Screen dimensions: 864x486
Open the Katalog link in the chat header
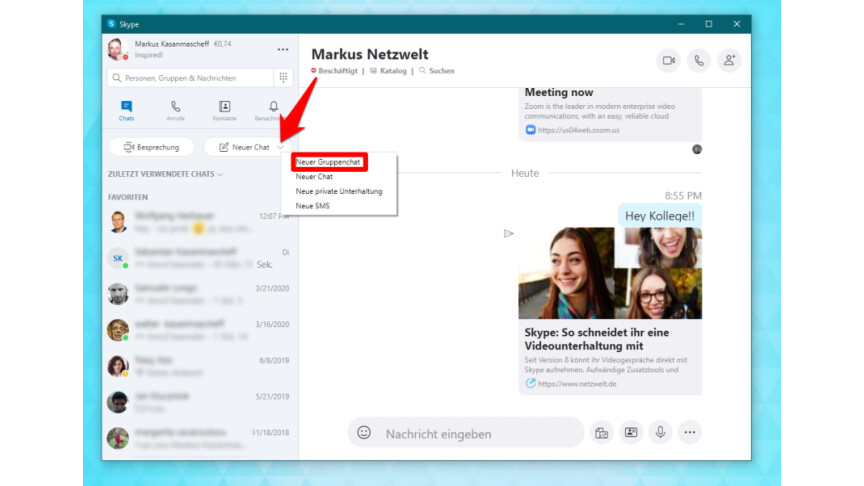pos(388,71)
